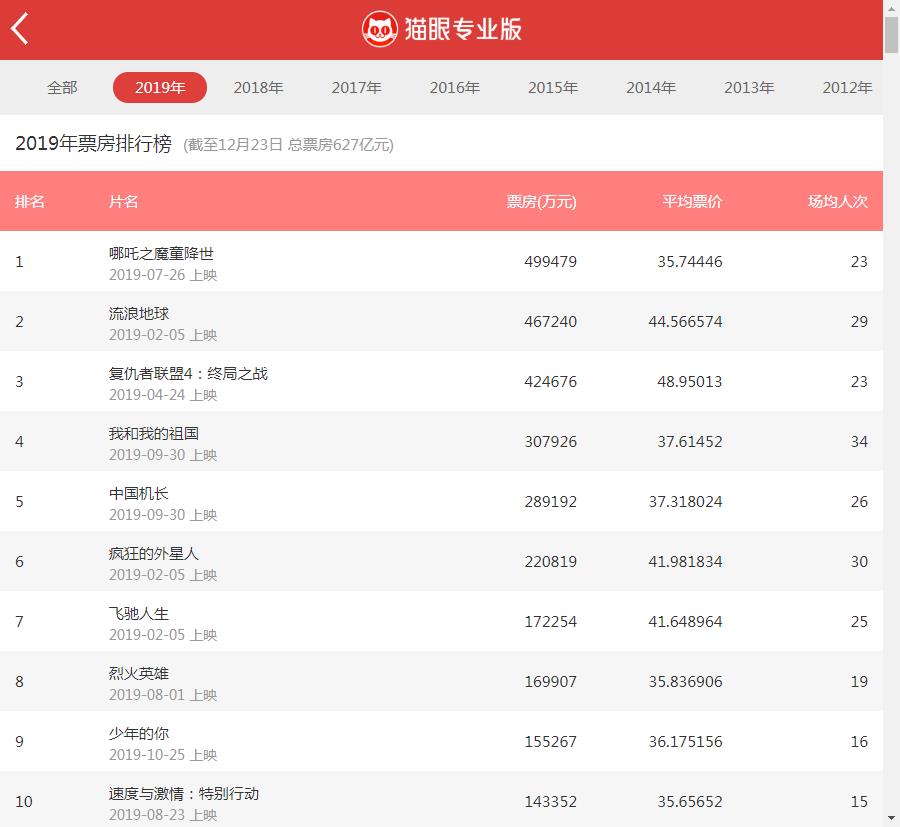Click the 场均人次 column header
The height and width of the screenshot is (827, 900).
click(838, 201)
